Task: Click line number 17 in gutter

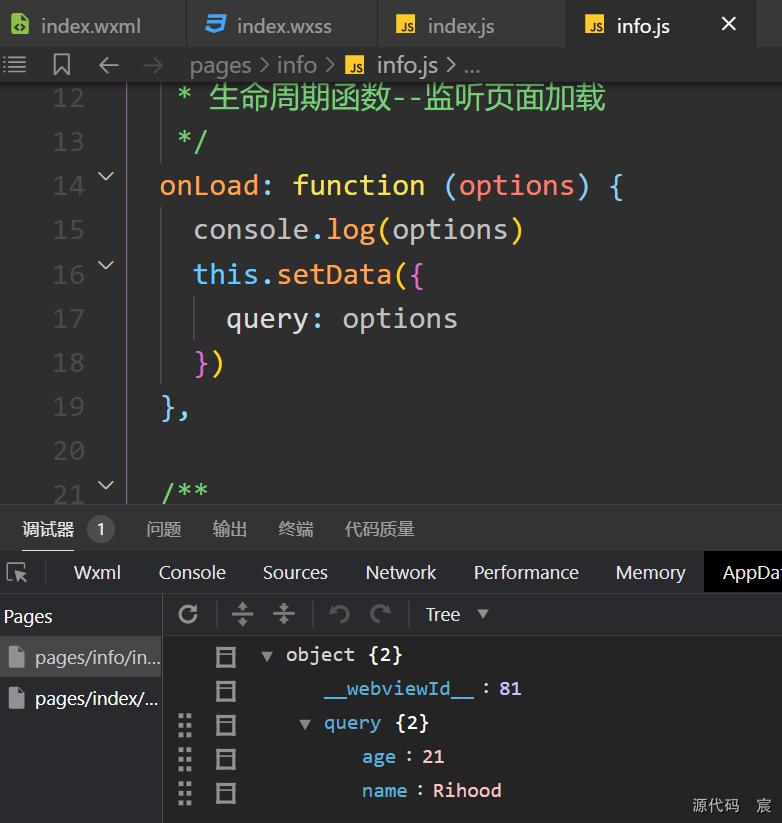Action: [x=68, y=319]
